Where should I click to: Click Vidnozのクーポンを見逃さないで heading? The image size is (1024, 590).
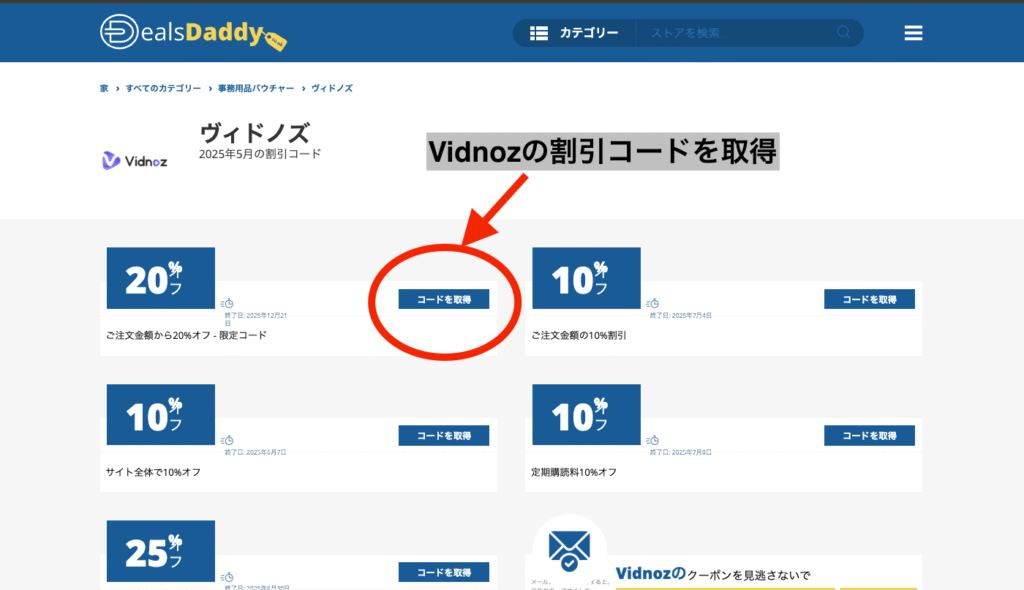[712, 574]
